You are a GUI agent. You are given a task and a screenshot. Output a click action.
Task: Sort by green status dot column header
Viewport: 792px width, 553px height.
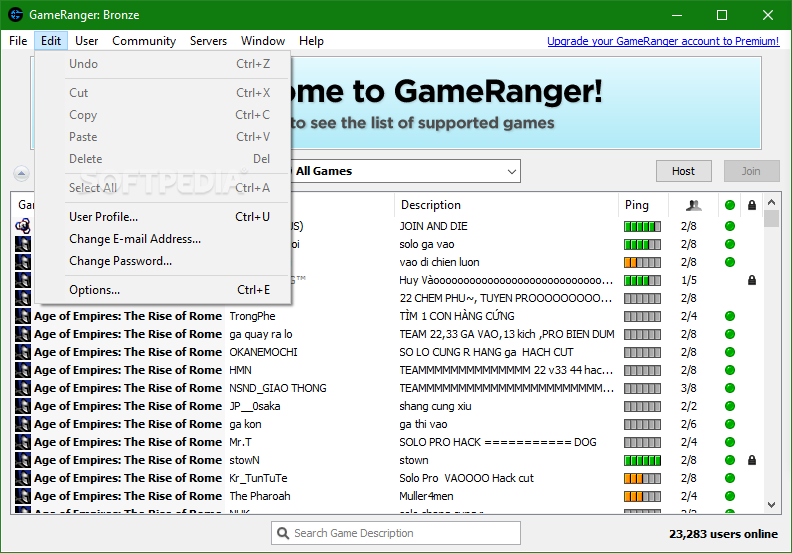click(729, 205)
